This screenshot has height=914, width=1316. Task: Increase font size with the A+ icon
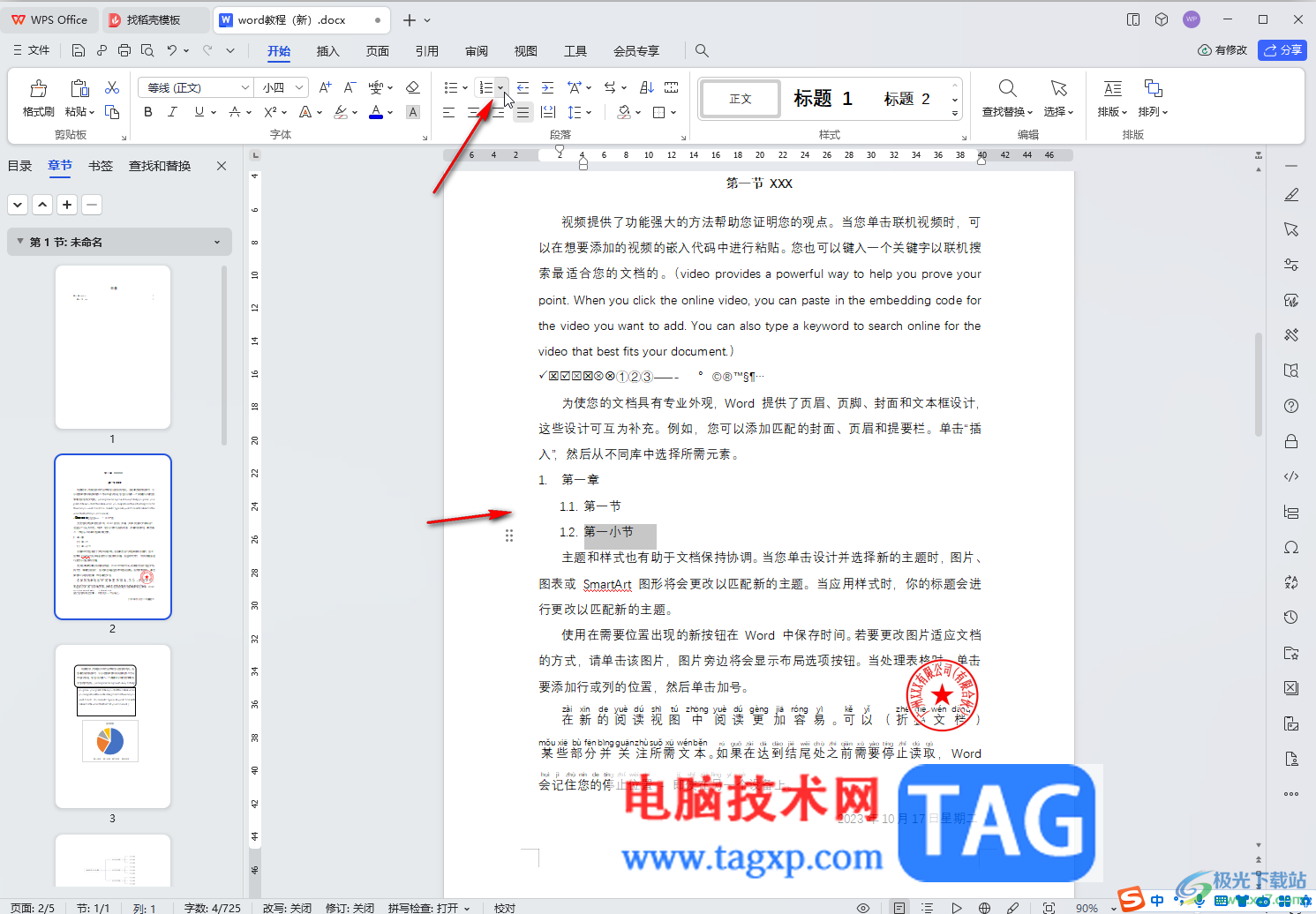[326, 87]
